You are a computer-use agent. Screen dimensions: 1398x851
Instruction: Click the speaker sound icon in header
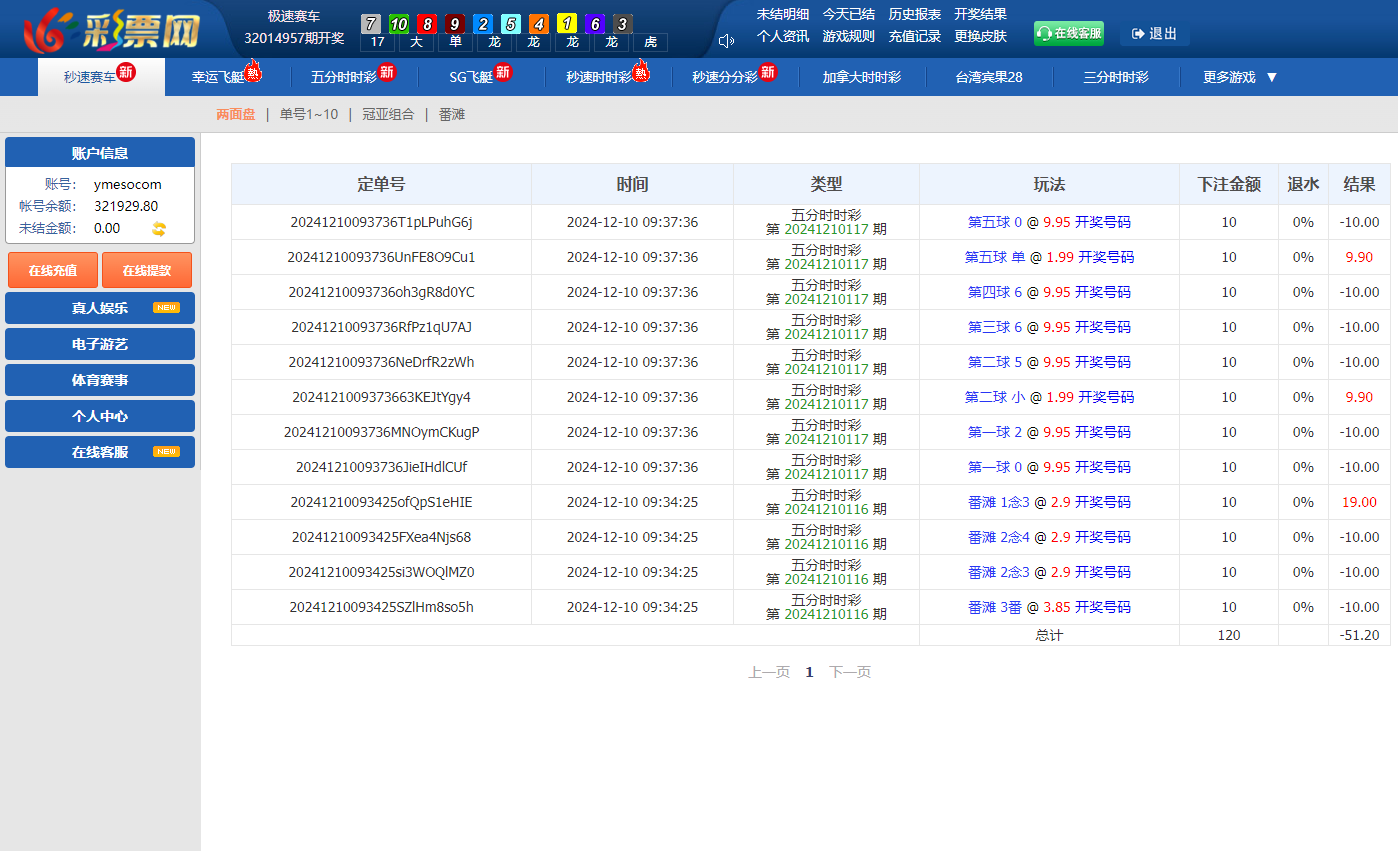tap(726, 41)
